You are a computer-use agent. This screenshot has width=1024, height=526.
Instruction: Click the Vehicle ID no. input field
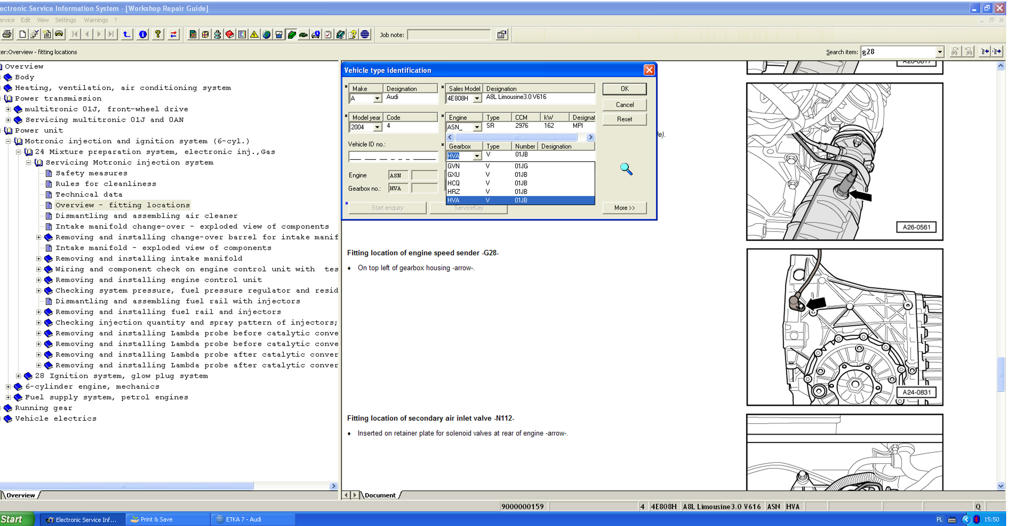[392, 157]
